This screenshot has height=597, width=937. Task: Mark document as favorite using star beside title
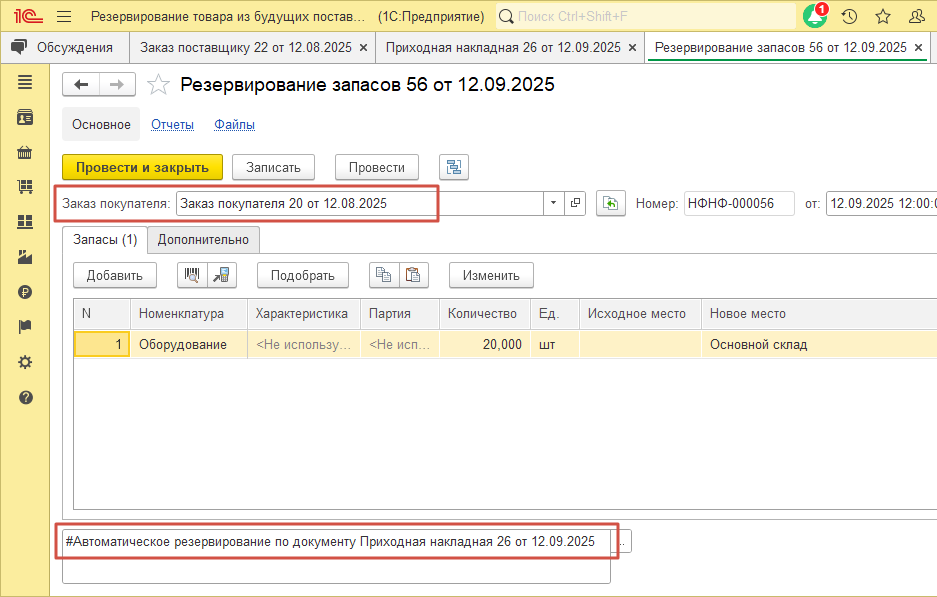(x=158, y=85)
